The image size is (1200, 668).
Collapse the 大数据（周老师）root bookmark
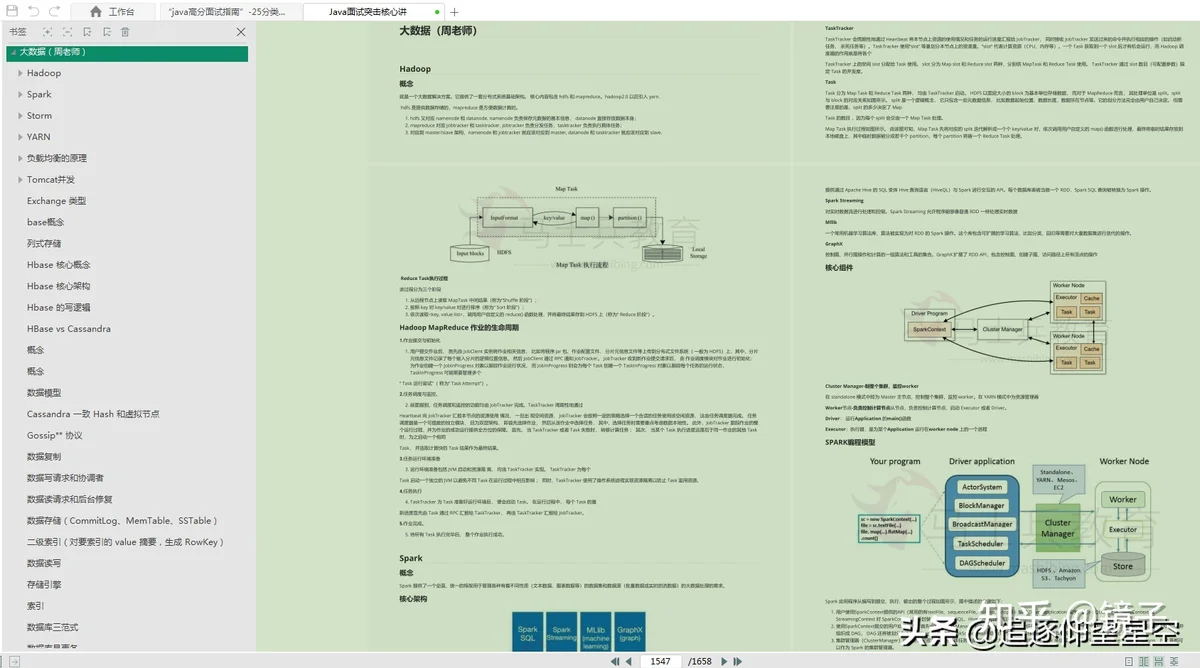(x=11, y=52)
